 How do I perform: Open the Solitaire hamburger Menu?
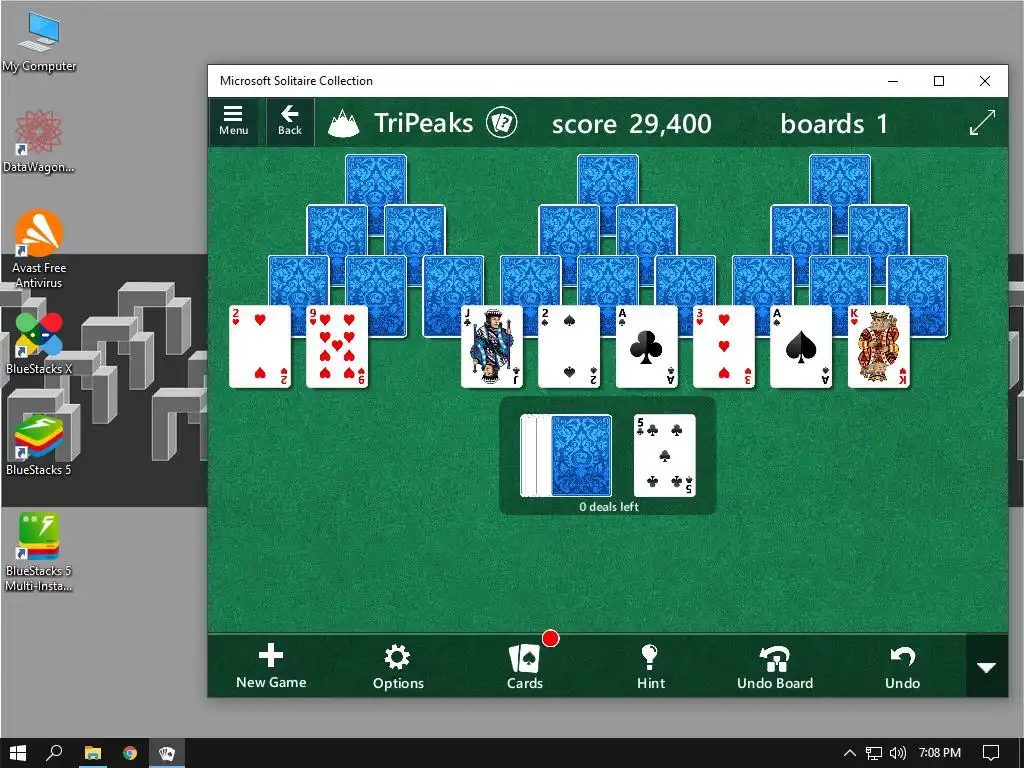234,121
